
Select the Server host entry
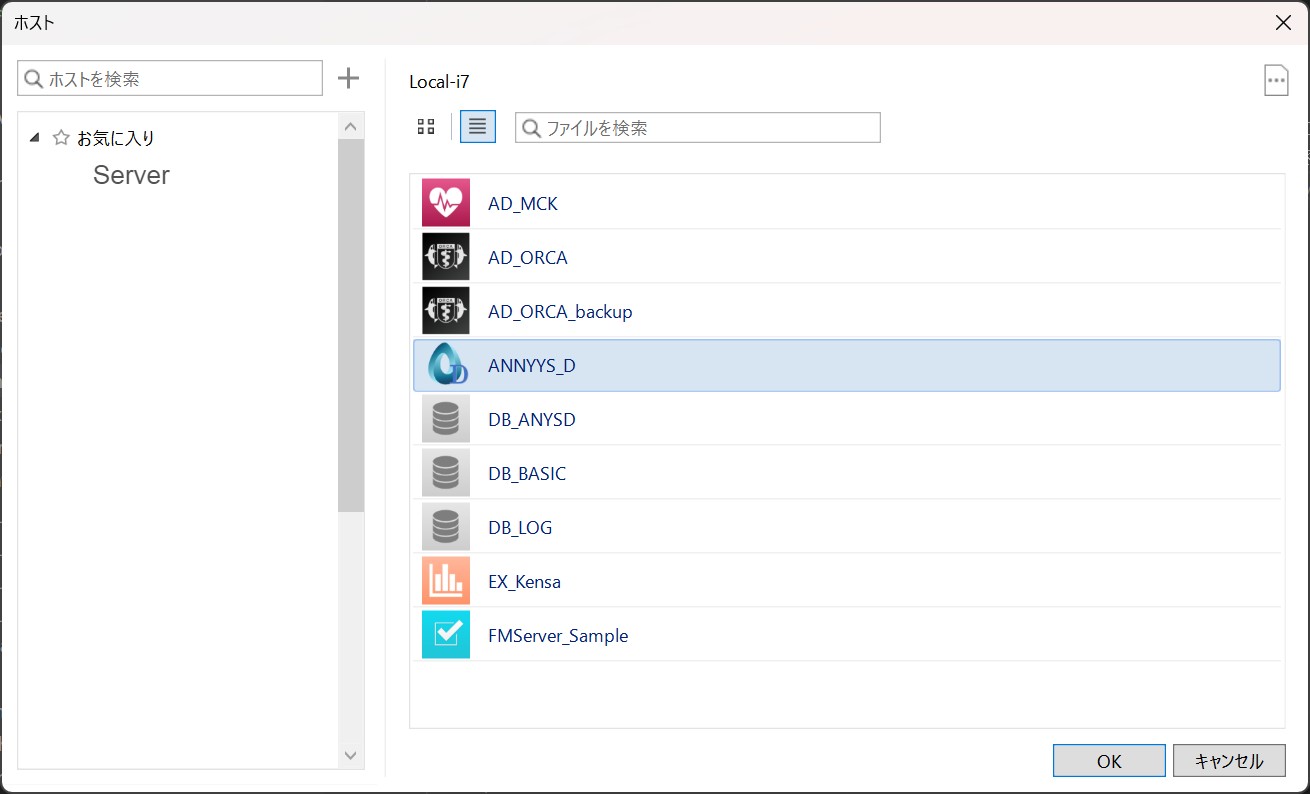click(131, 175)
